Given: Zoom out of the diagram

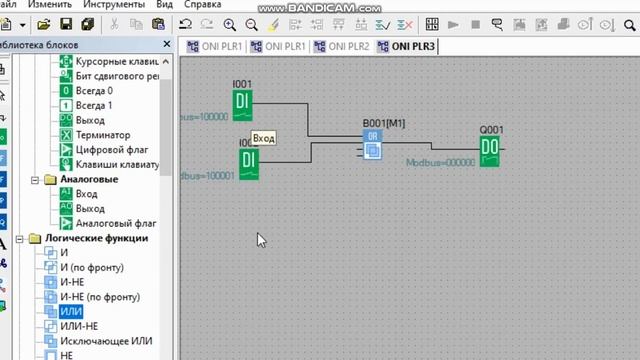Looking at the screenshot, I should (x=252, y=25).
